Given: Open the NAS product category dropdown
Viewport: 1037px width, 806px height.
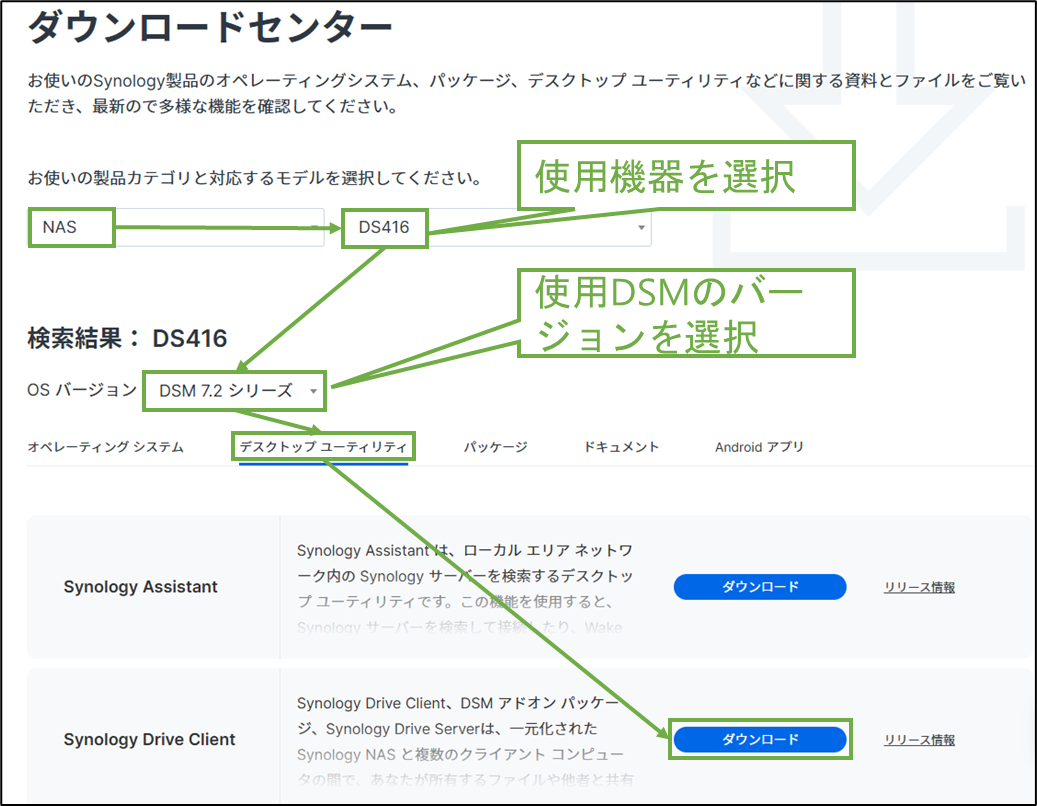Looking at the screenshot, I should point(176,227).
